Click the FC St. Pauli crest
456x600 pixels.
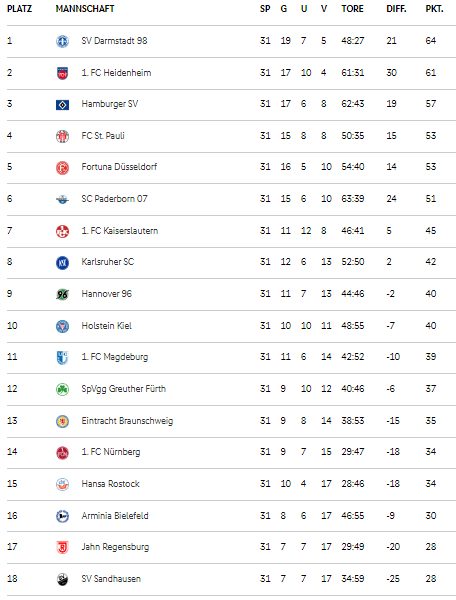[62, 136]
